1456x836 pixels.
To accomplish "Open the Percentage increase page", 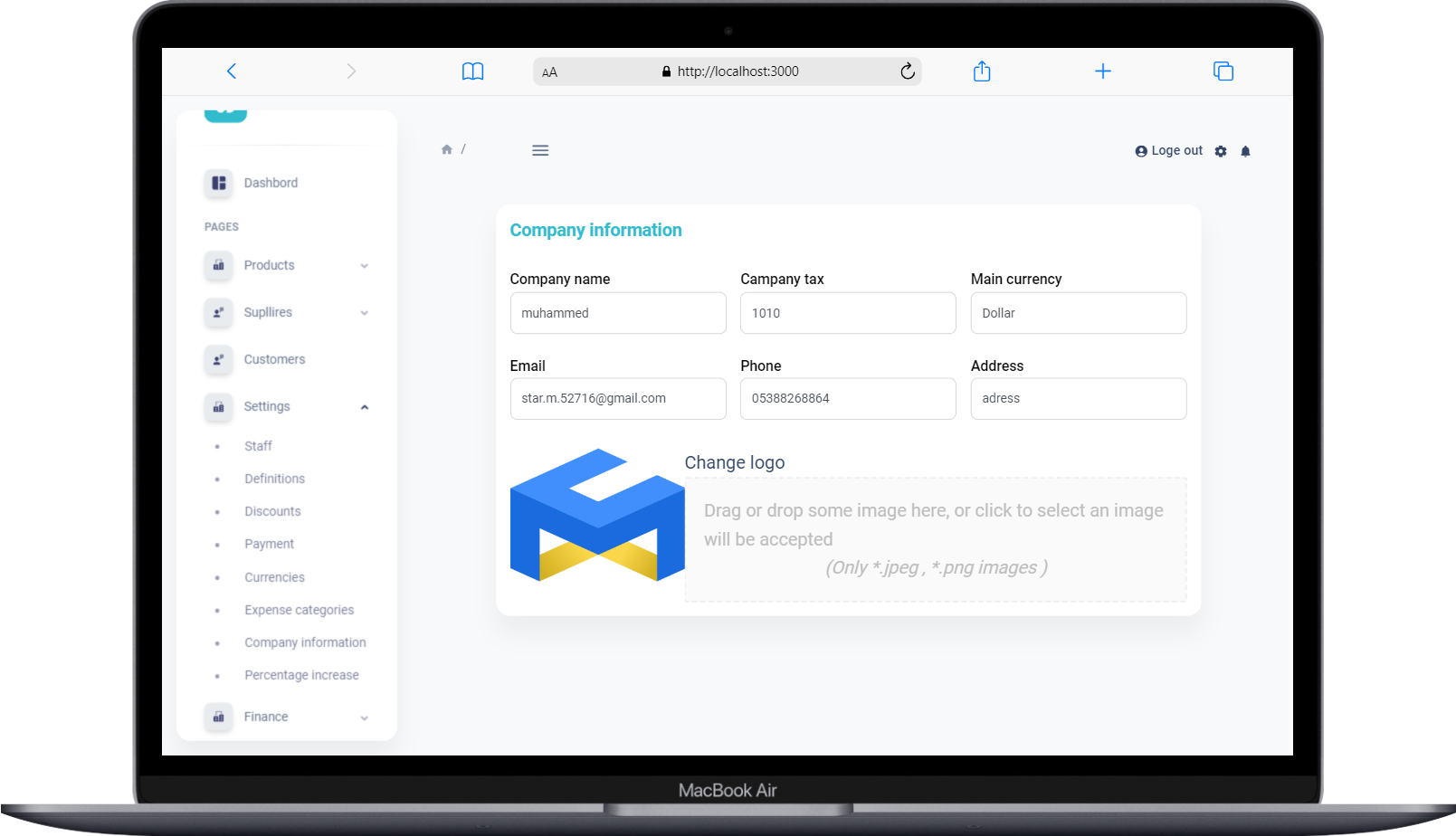I will 301,674.
